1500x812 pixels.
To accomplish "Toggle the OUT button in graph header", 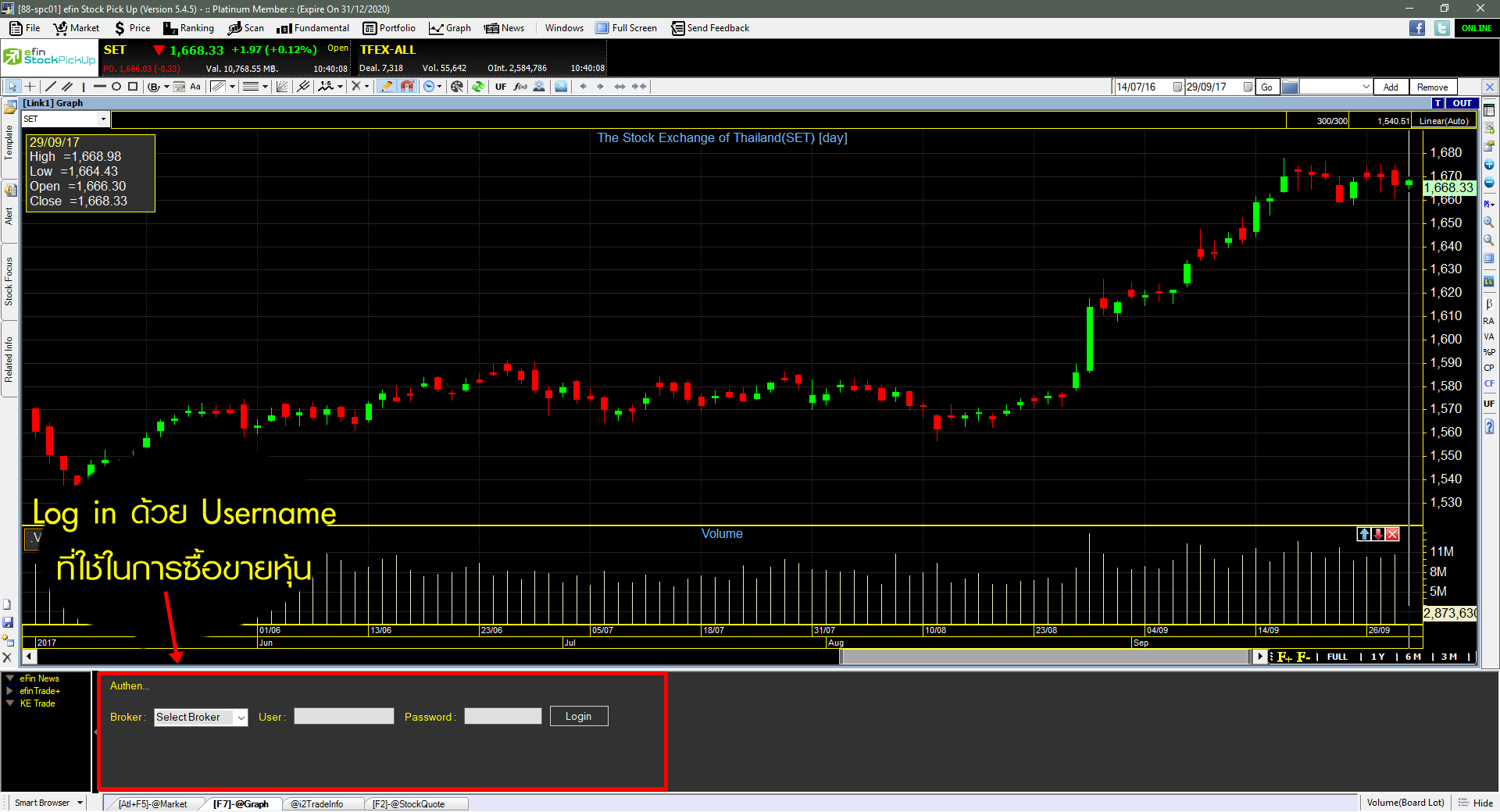I will click(x=1462, y=103).
